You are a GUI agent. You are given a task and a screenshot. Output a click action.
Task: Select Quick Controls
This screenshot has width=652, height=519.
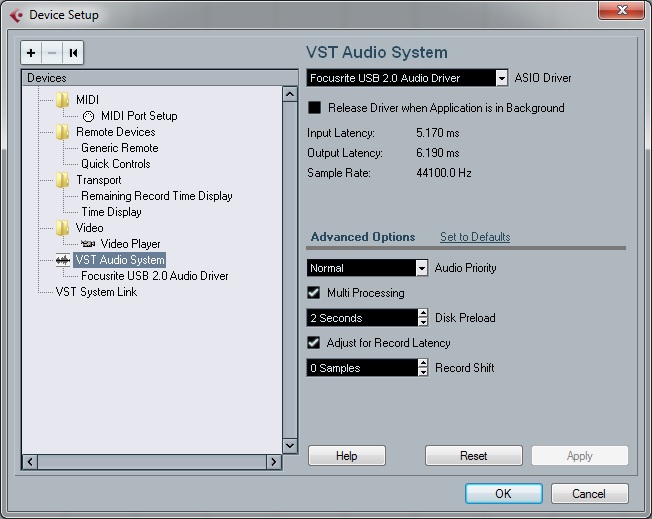pos(116,164)
